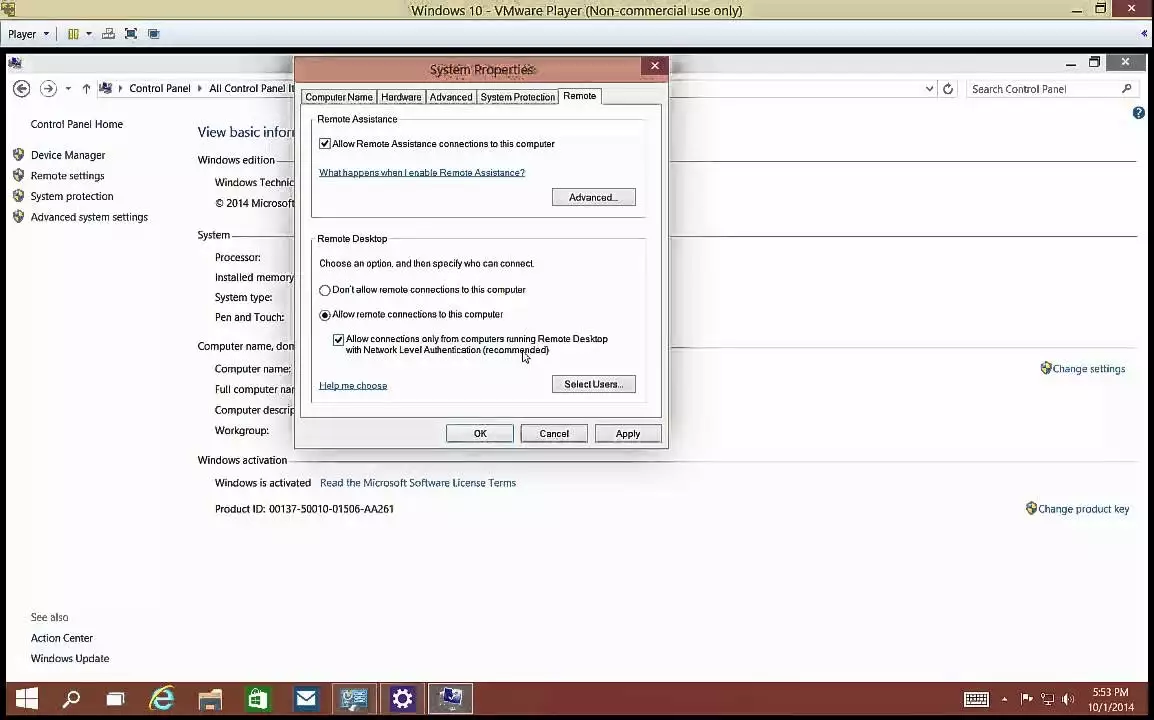Toggle Network Level Authentication checkbox
The image size is (1154, 720).
click(x=338, y=340)
